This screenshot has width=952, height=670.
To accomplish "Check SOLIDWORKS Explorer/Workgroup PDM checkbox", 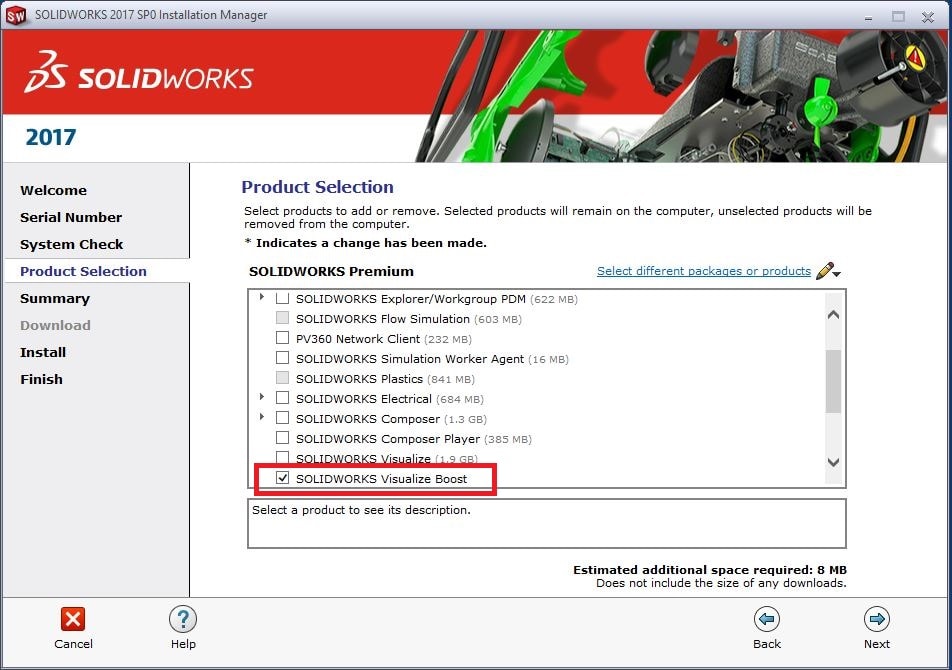I will 282,298.
